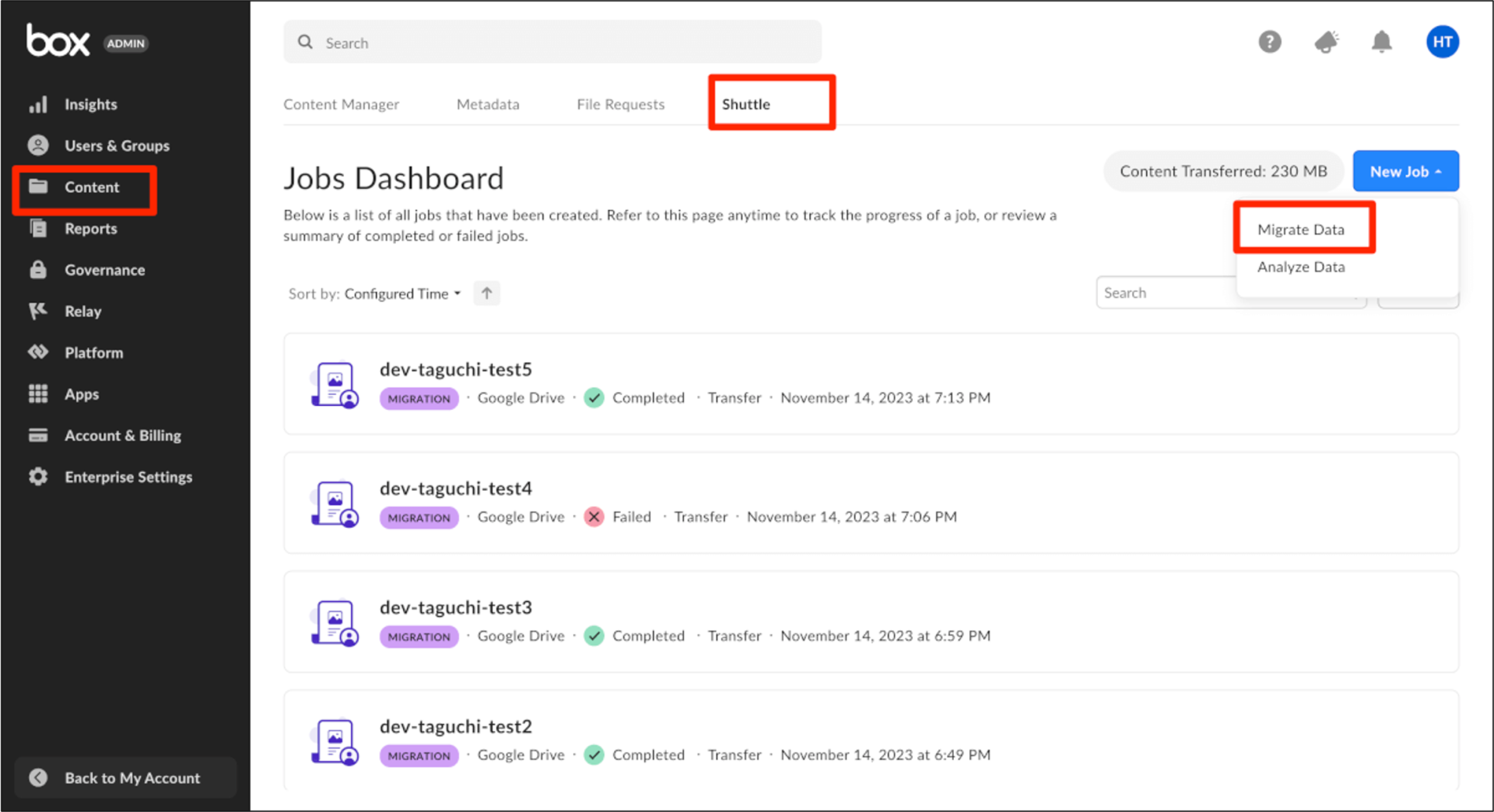Image resolution: width=1494 pixels, height=812 pixels.
Task: Open announcements via the megaphone icon
Action: coord(1326,42)
